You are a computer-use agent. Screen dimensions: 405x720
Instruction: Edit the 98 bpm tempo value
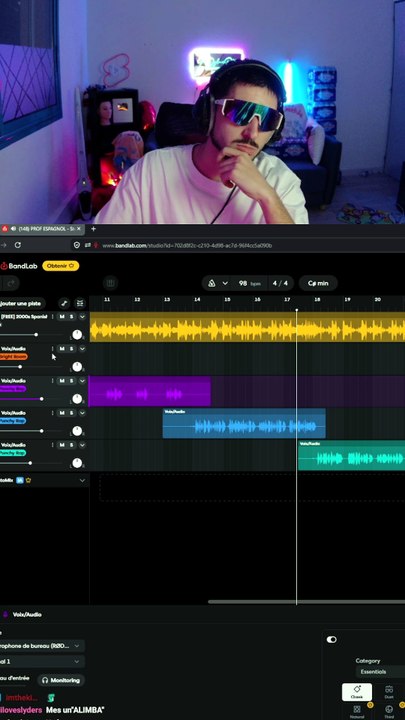(249, 283)
